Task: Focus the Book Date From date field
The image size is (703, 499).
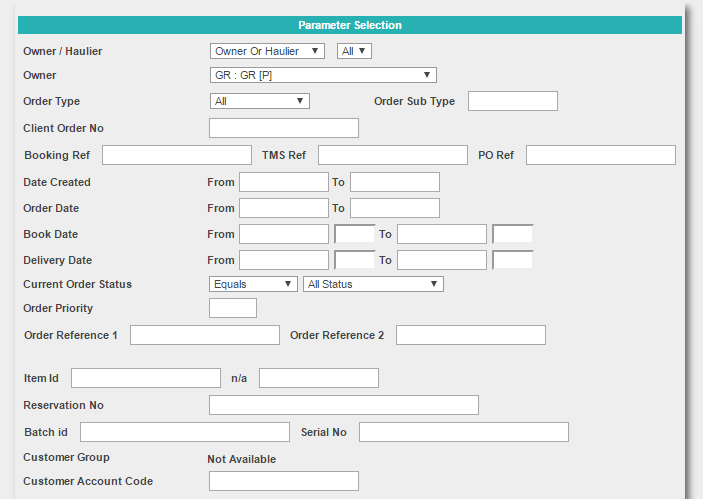Action: (284, 234)
